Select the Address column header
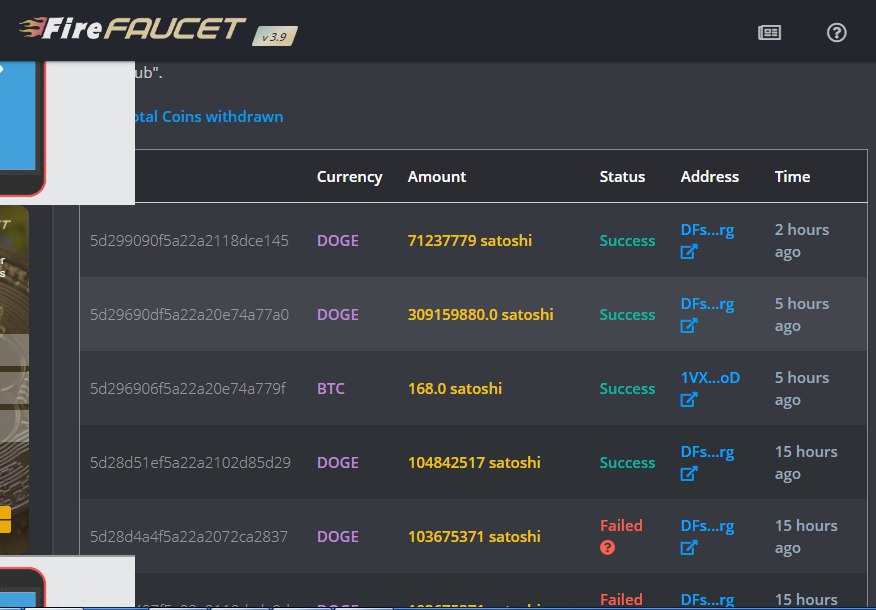This screenshot has width=876, height=610. [x=710, y=177]
